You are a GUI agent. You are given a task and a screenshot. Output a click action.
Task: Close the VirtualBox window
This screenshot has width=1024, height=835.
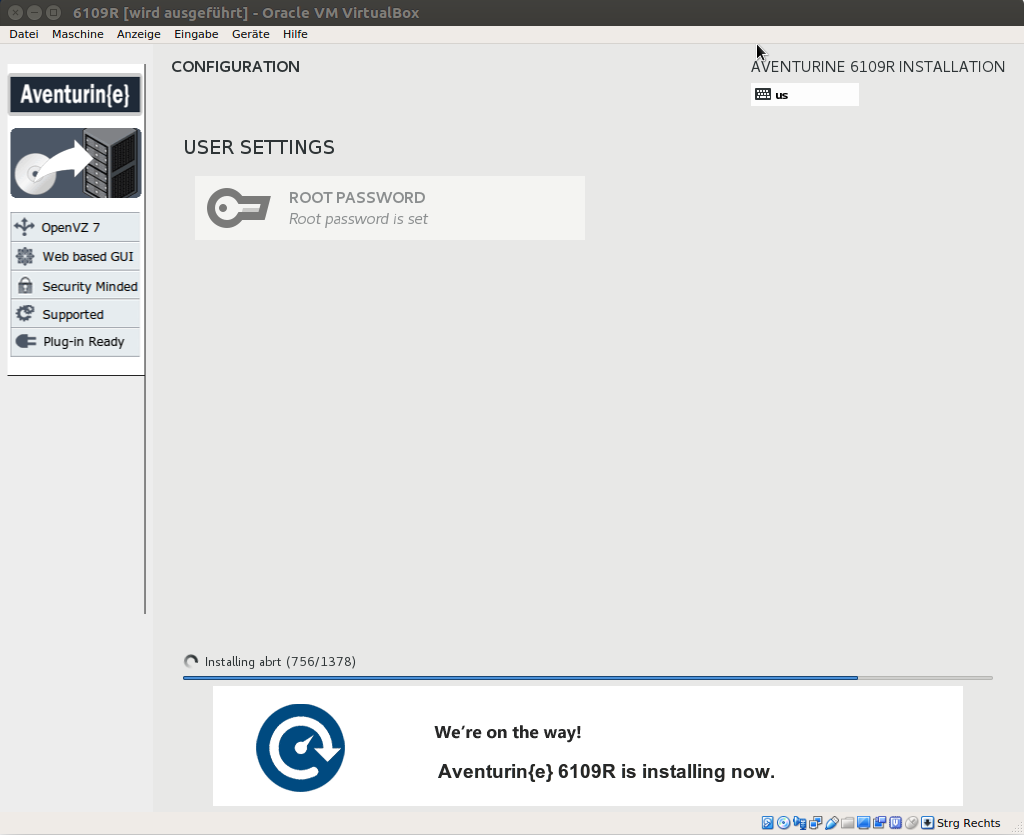pyautogui.click(x=16, y=12)
